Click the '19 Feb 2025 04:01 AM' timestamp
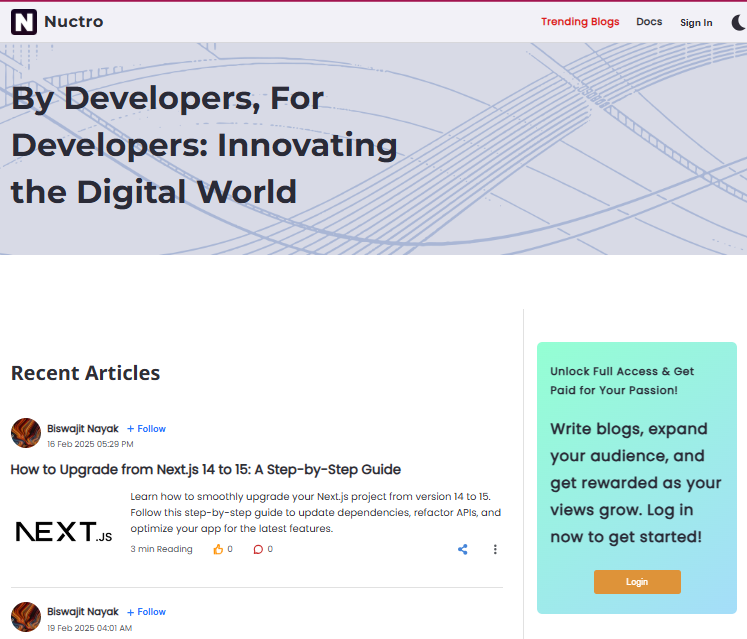This screenshot has height=639, width=747. point(90,628)
